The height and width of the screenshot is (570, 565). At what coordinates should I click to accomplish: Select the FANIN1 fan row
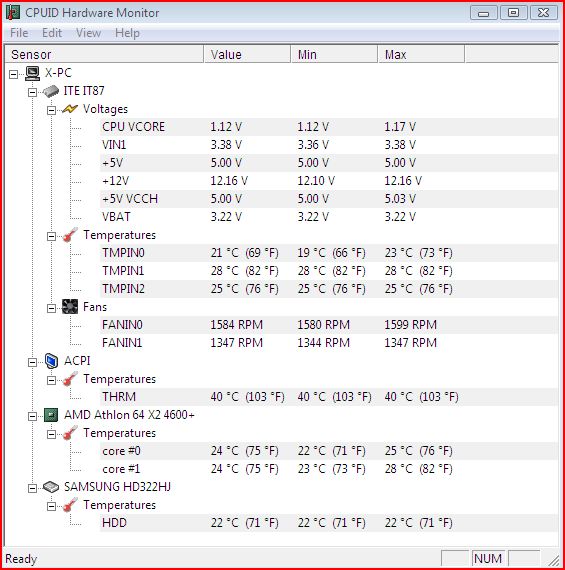[329, 343]
